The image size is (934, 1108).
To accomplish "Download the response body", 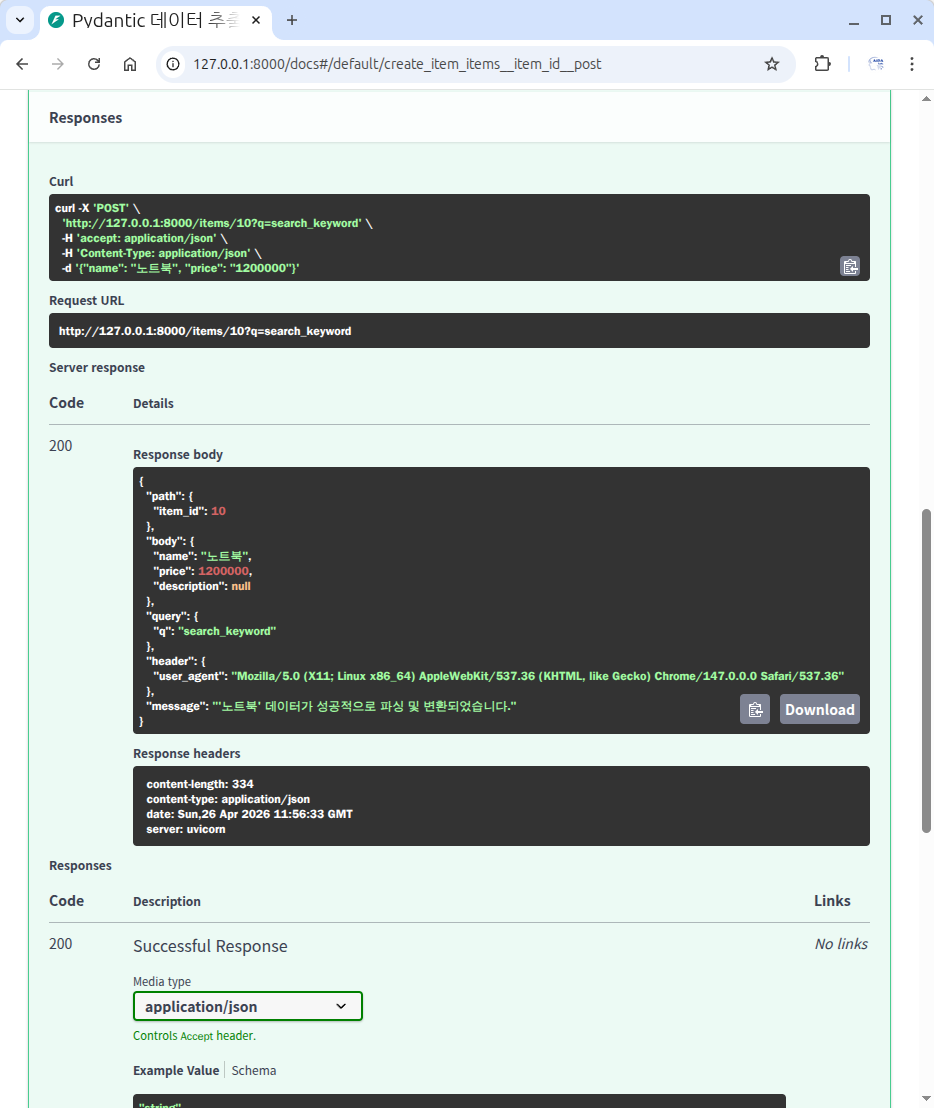I will tap(820, 709).
